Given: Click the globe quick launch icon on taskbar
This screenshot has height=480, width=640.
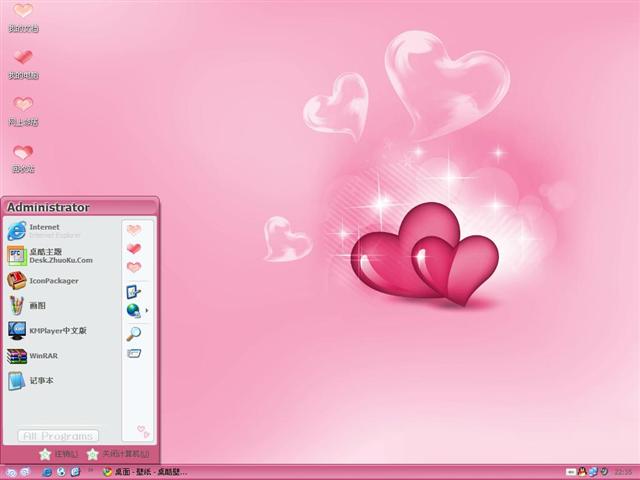Looking at the screenshot, I should (x=61, y=472).
